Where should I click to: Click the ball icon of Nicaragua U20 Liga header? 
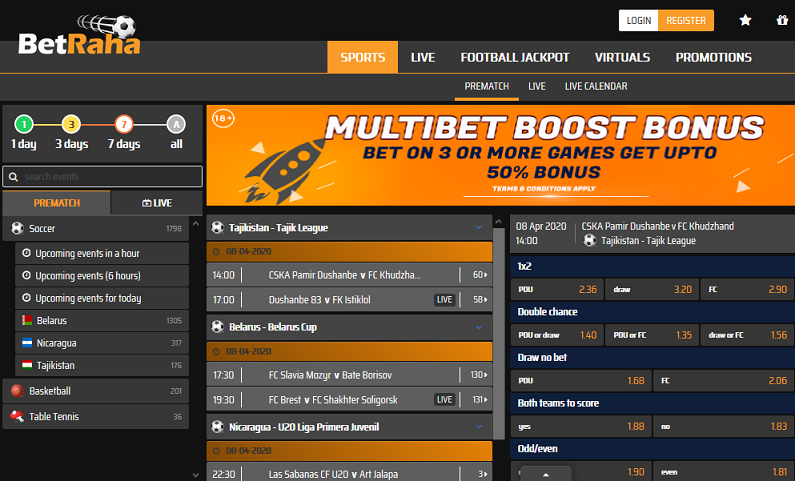click(x=218, y=427)
